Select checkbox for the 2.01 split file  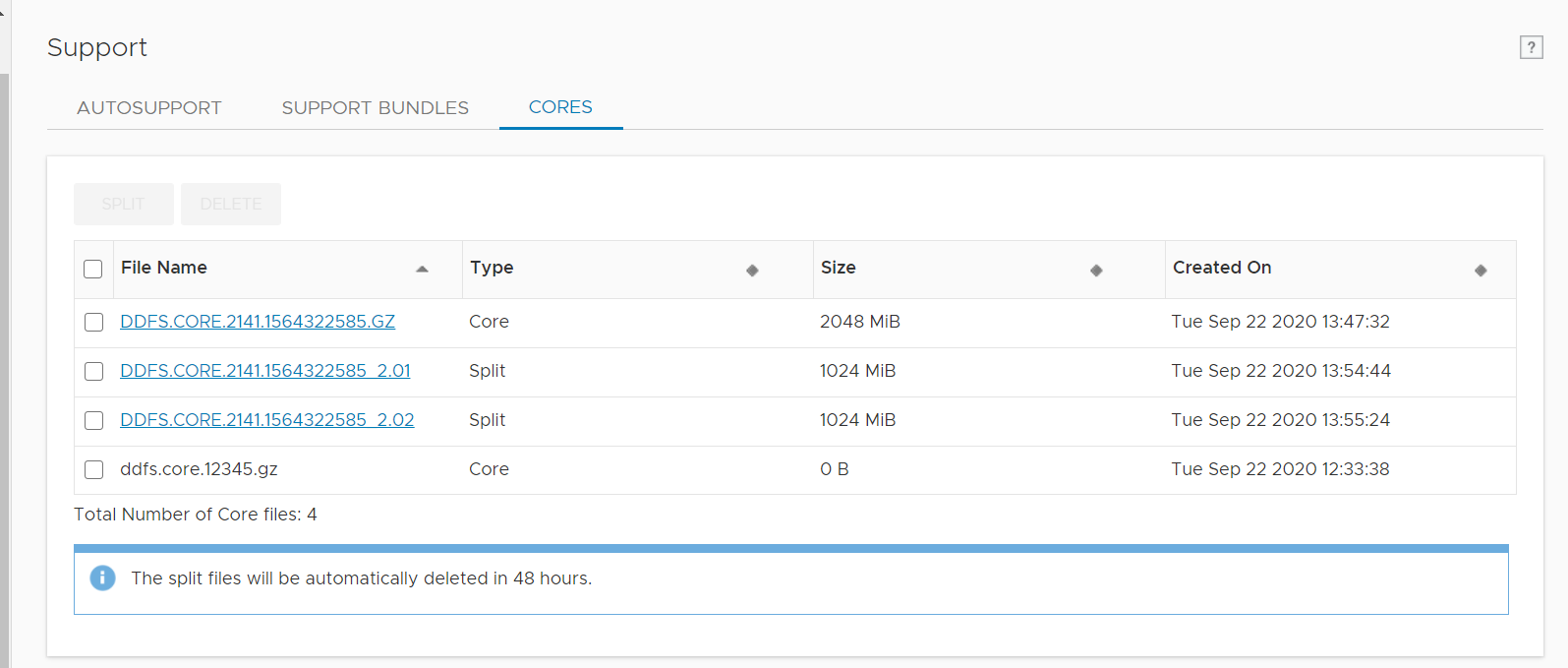point(93,372)
